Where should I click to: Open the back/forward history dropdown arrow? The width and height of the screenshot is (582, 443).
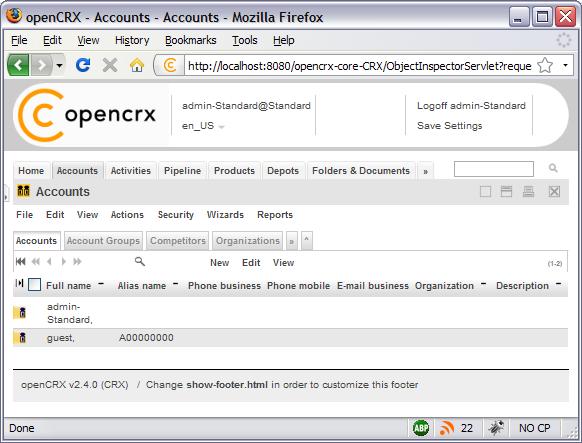tap(59, 66)
